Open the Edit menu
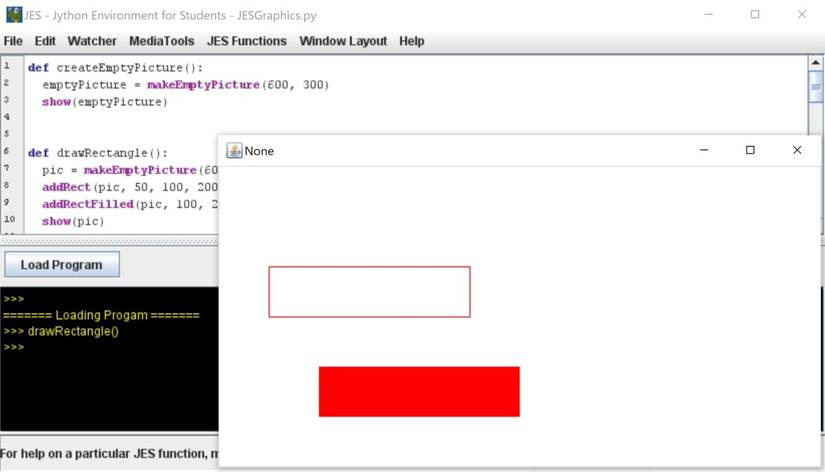This screenshot has width=825, height=472. (x=45, y=41)
